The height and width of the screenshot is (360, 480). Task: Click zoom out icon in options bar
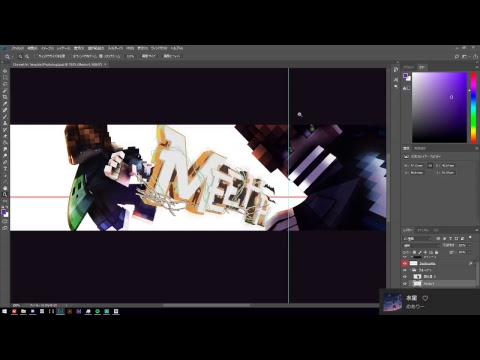27,56
